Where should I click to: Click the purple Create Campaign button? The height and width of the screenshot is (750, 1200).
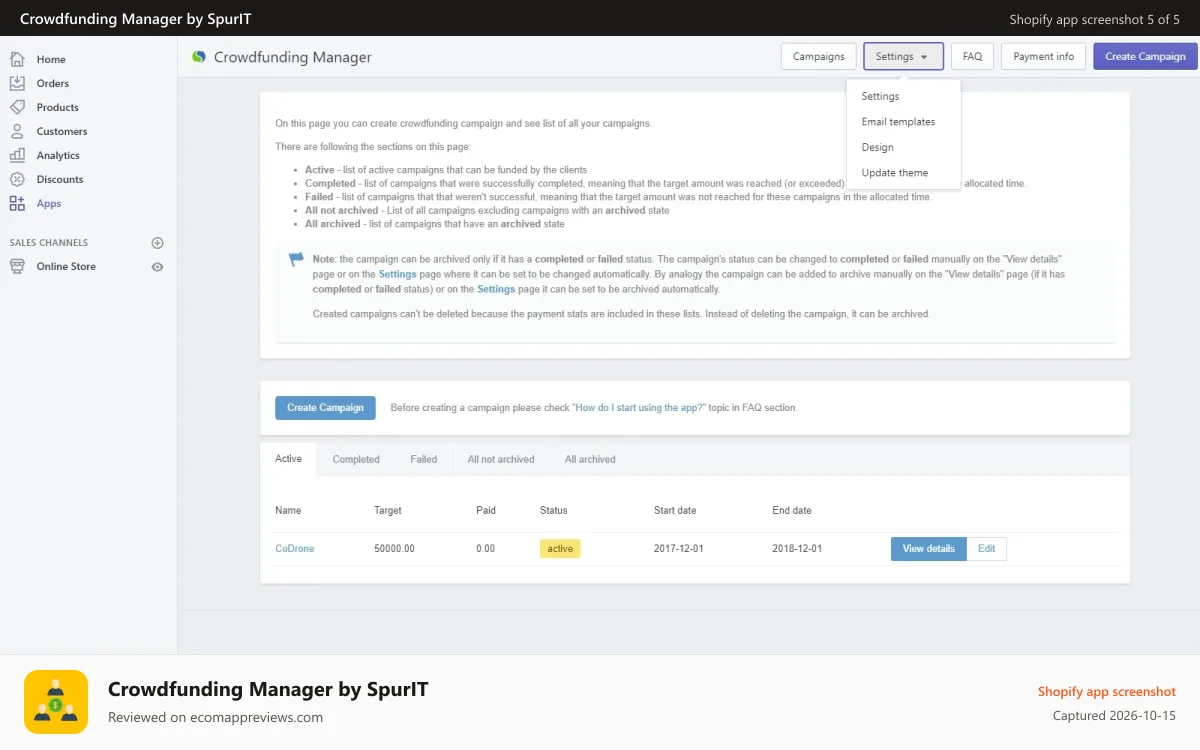click(x=1145, y=57)
